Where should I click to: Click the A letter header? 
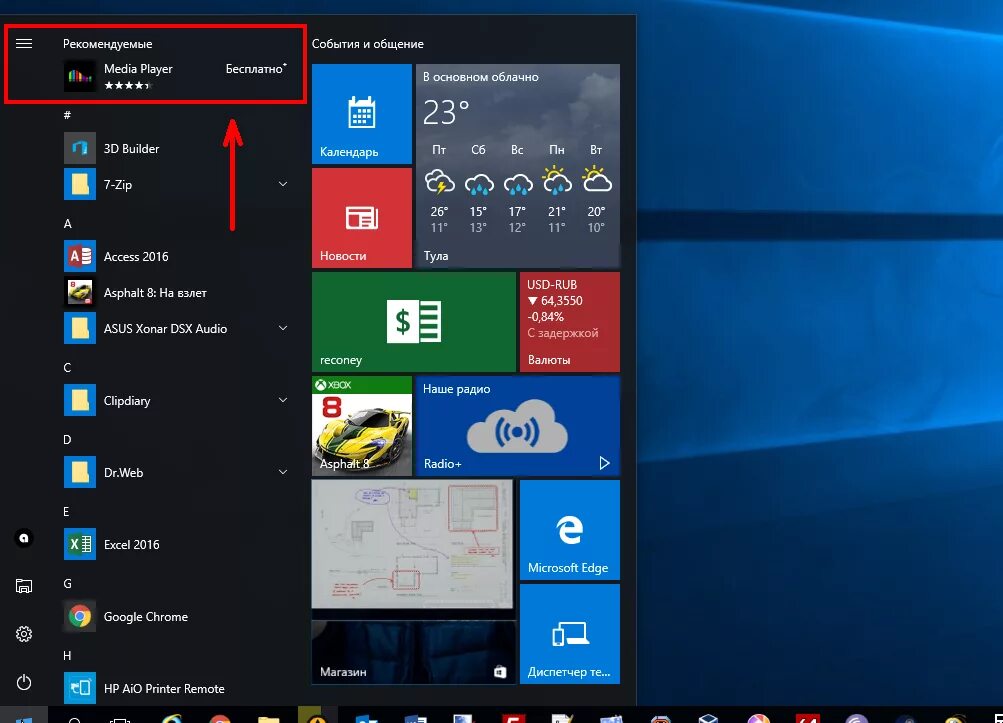coord(68,223)
